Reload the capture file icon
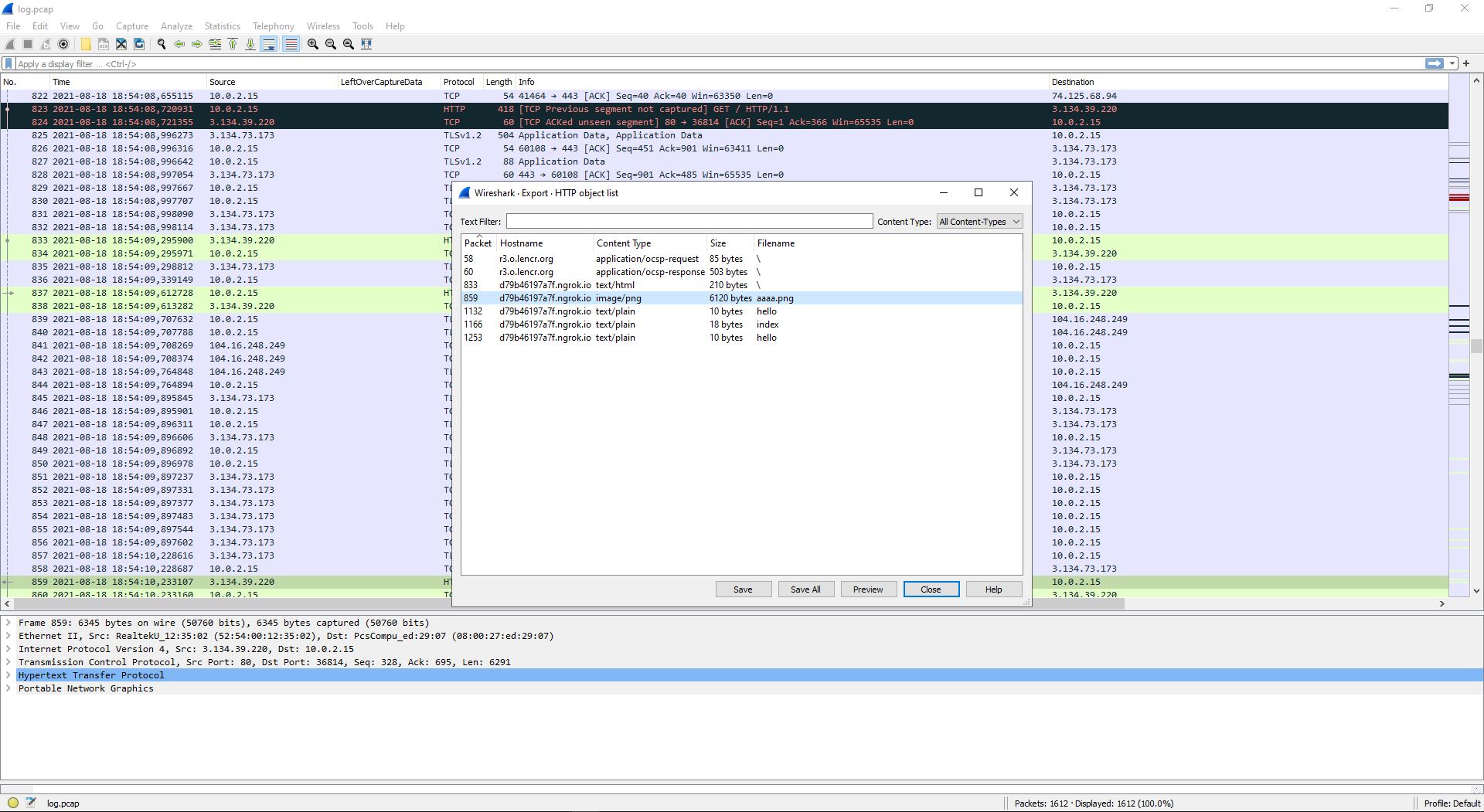 pos(139,44)
